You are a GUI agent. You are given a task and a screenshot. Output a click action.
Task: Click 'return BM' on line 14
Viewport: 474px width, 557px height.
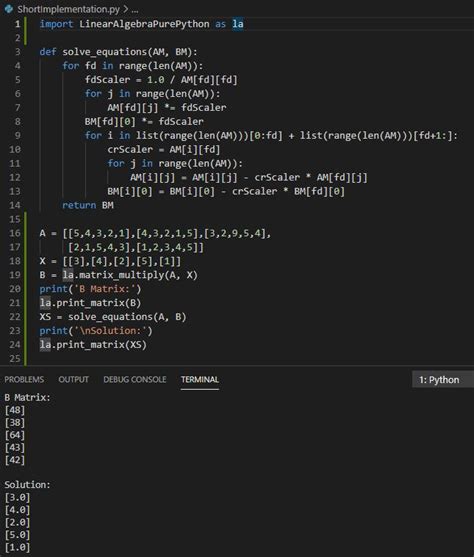tap(88, 205)
